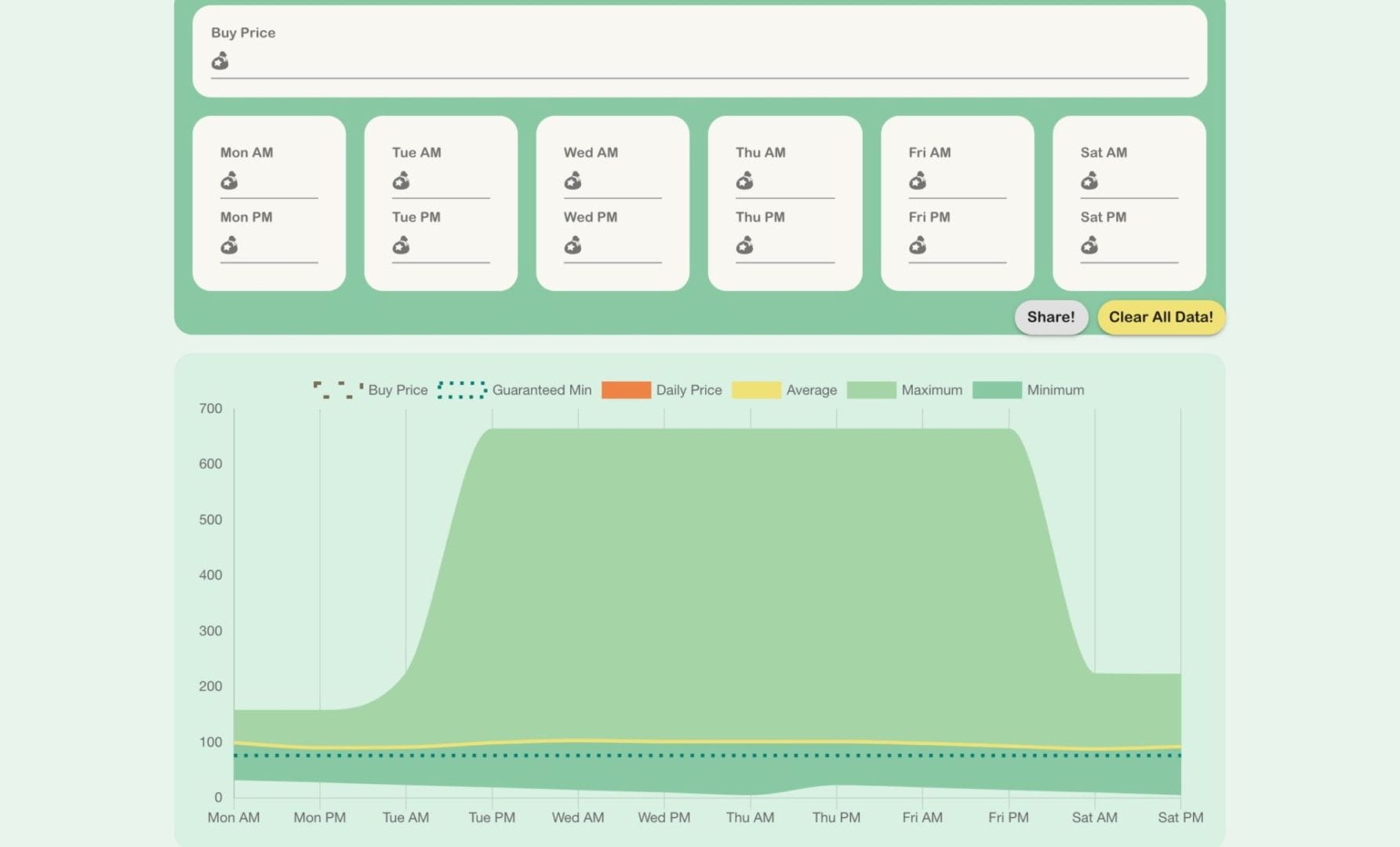Click the Mon AM bell bag icon

[x=229, y=182]
